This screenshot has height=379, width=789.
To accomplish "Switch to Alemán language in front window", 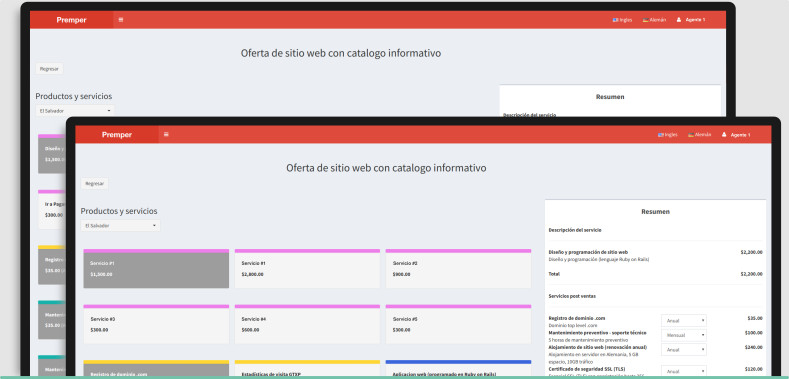I will coord(699,135).
